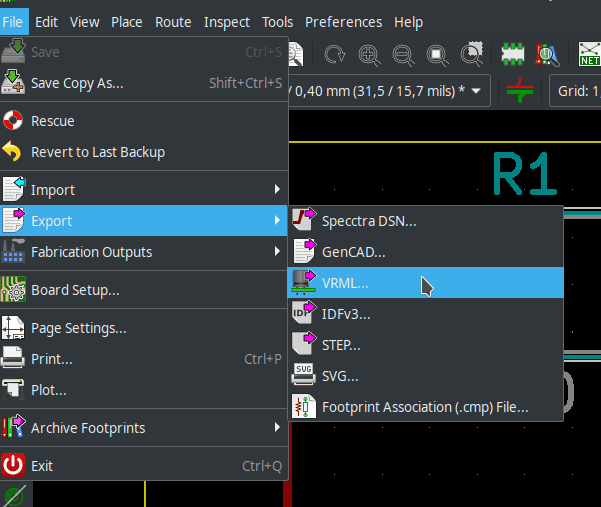The width and height of the screenshot is (601, 507).
Task: Open Page Settings entry
Action: [144, 328]
